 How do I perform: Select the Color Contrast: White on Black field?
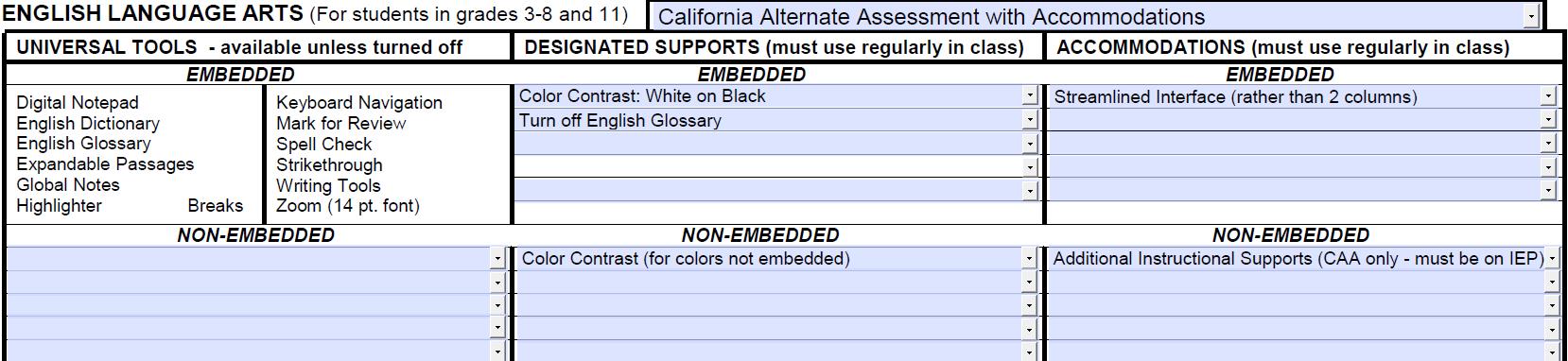click(x=770, y=96)
